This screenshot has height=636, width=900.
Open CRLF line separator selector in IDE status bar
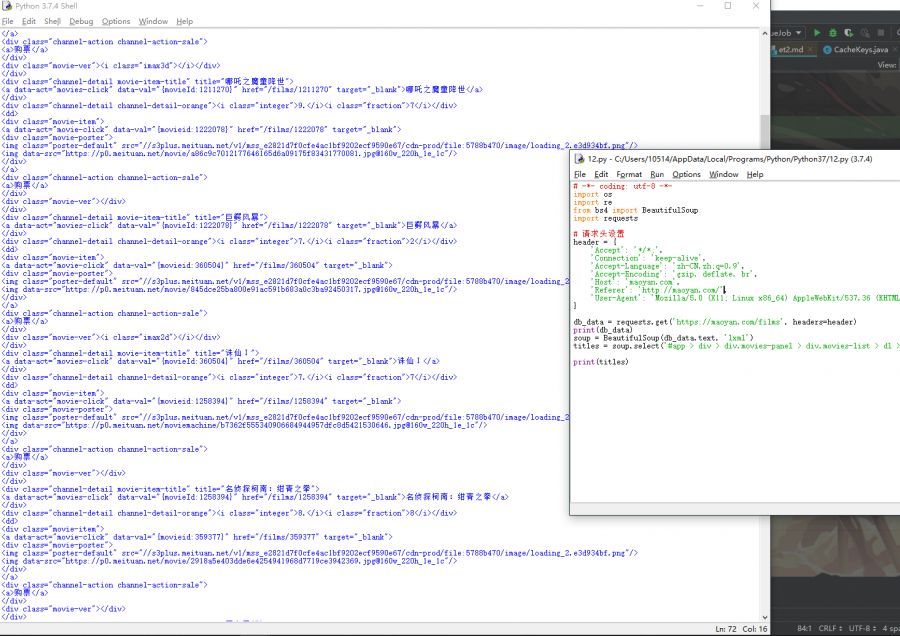click(830, 629)
